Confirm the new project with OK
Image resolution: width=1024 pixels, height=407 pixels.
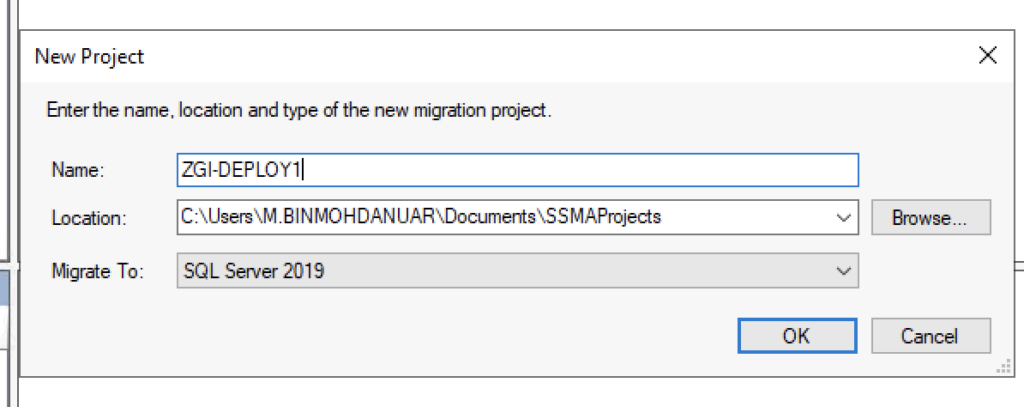(797, 336)
